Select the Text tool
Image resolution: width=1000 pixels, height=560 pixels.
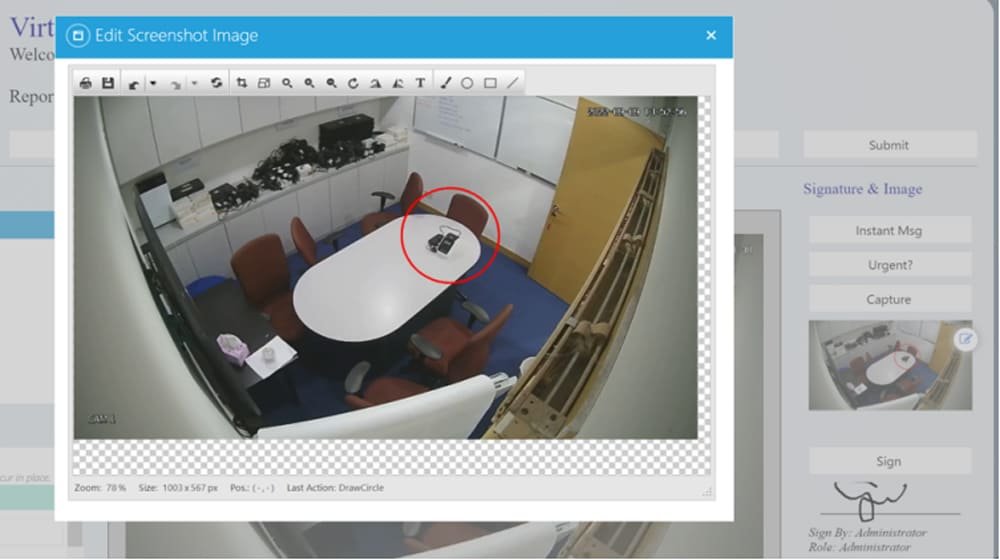tap(420, 84)
